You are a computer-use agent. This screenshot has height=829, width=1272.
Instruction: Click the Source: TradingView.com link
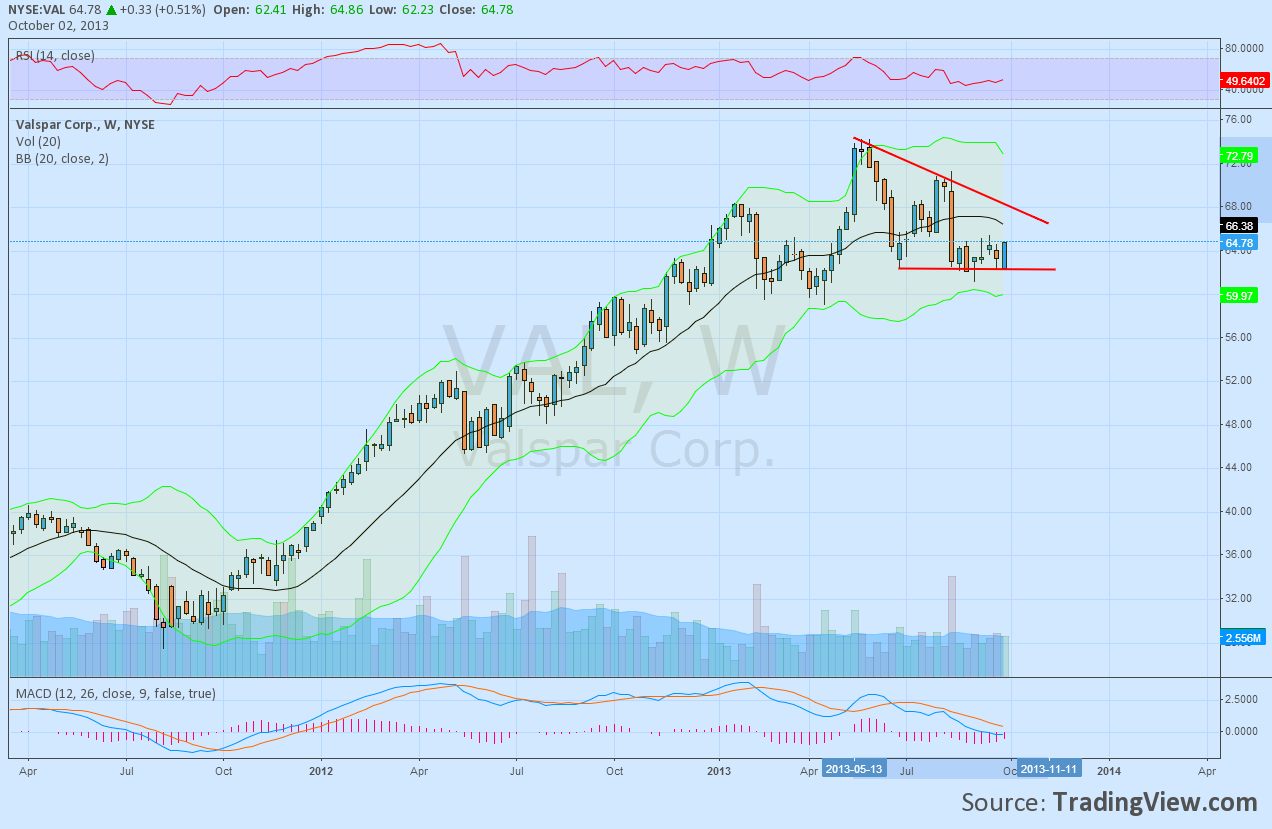1109,802
